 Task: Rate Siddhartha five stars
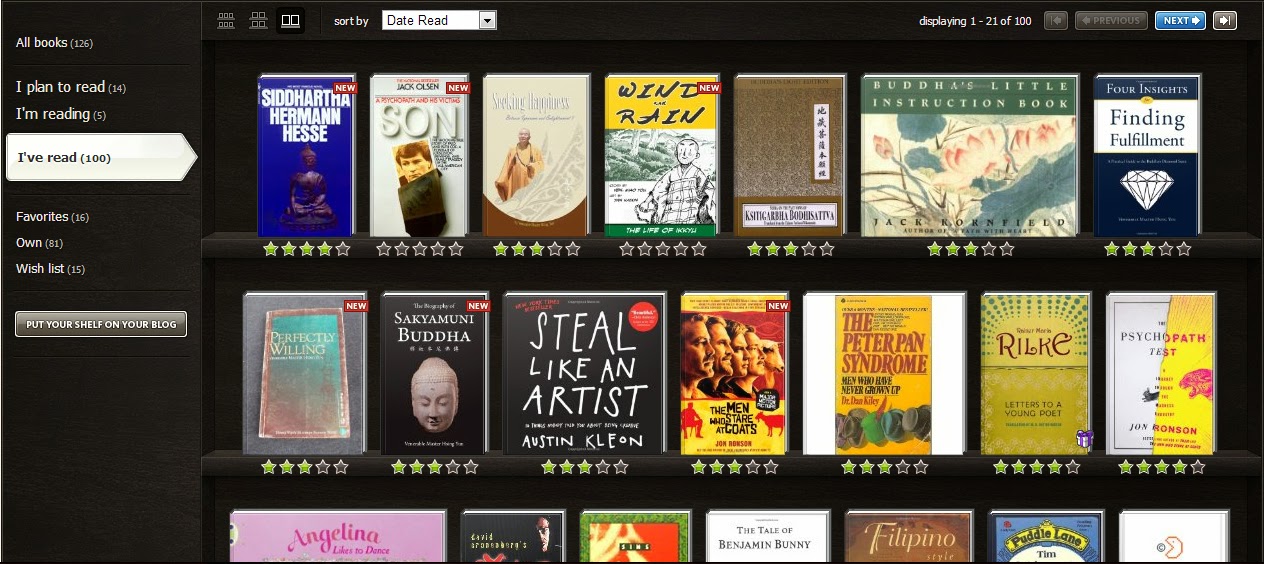[343, 249]
